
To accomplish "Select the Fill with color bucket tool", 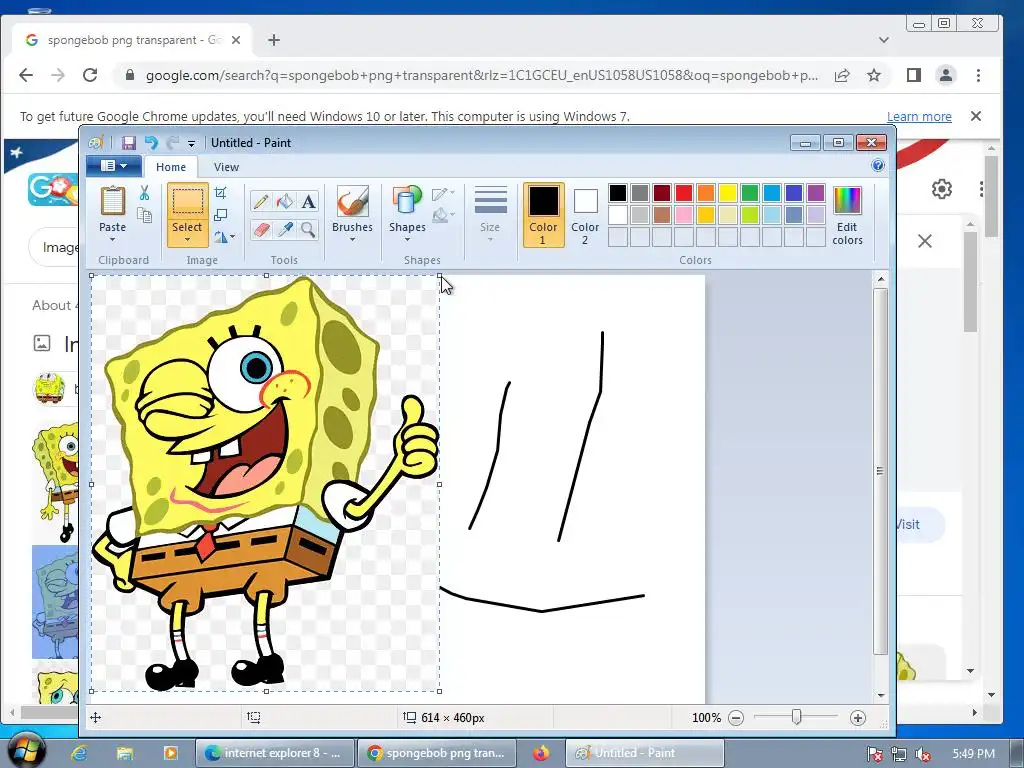I will 285,201.
